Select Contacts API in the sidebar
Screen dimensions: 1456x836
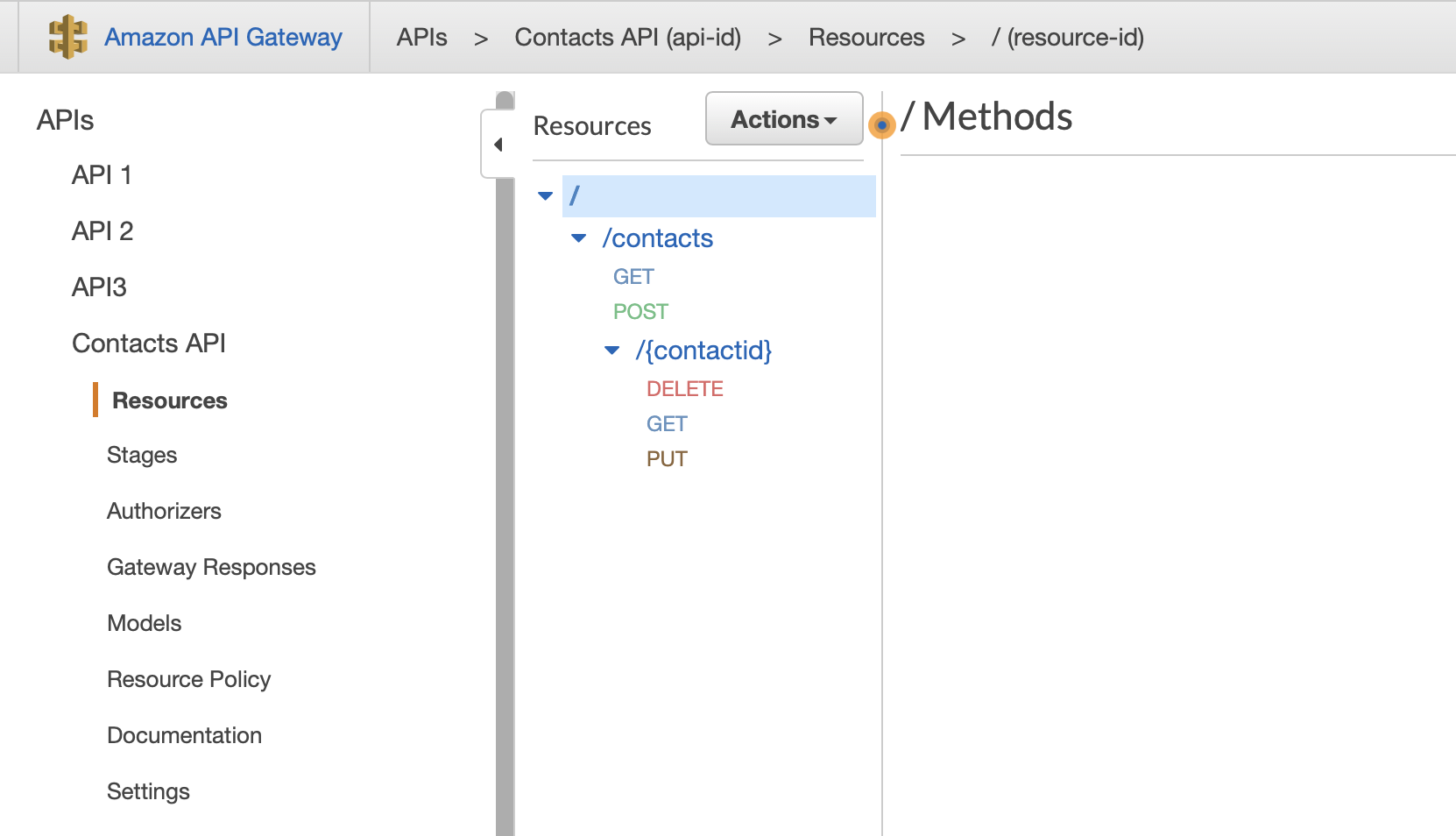click(x=149, y=344)
